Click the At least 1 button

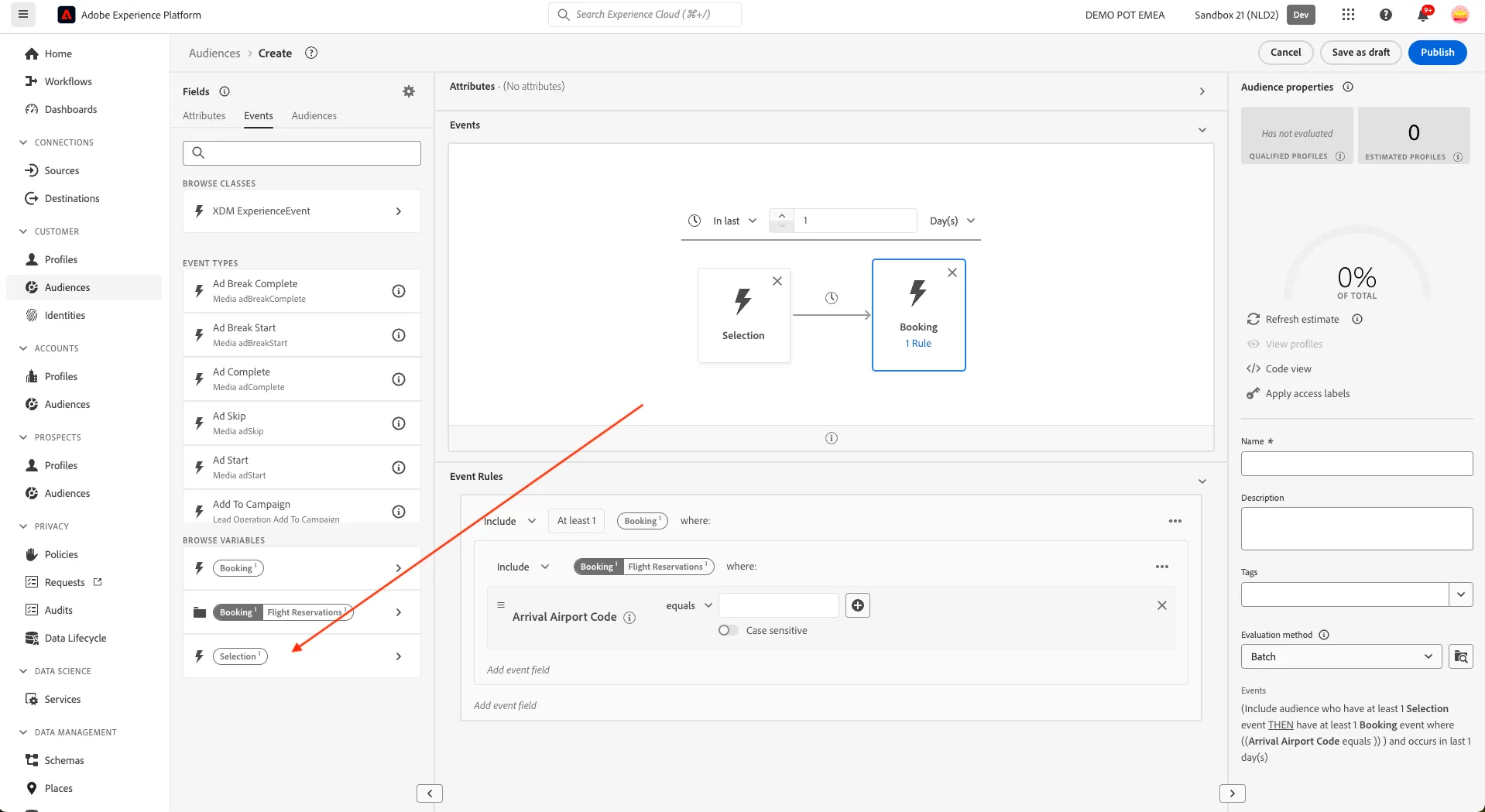click(x=577, y=521)
